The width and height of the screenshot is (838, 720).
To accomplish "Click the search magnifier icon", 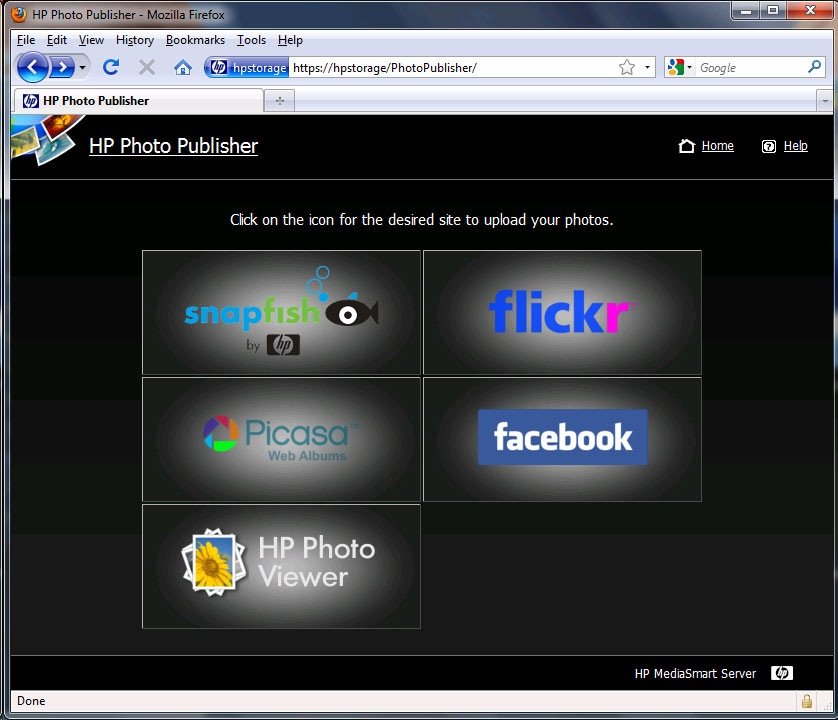I will coord(814,67).
